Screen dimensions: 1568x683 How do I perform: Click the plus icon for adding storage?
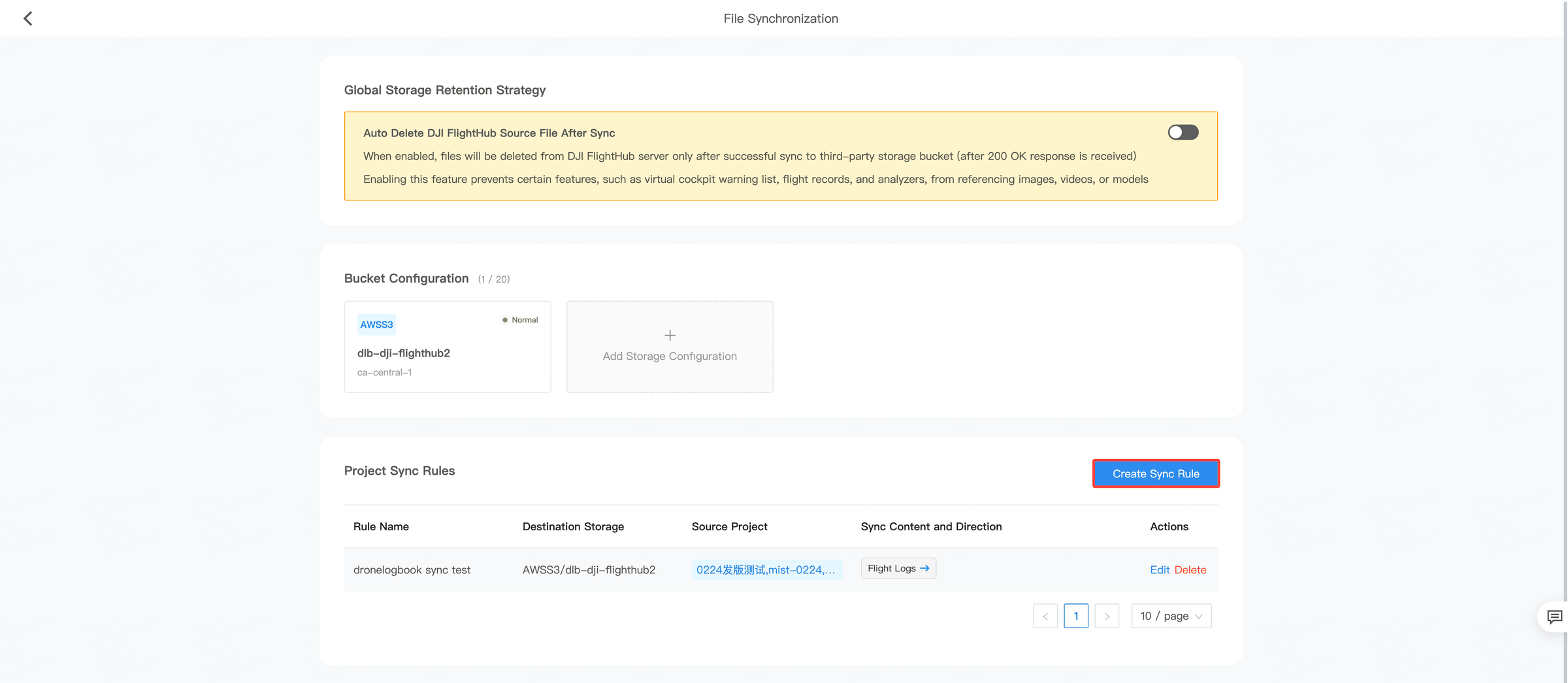[670, 336]
